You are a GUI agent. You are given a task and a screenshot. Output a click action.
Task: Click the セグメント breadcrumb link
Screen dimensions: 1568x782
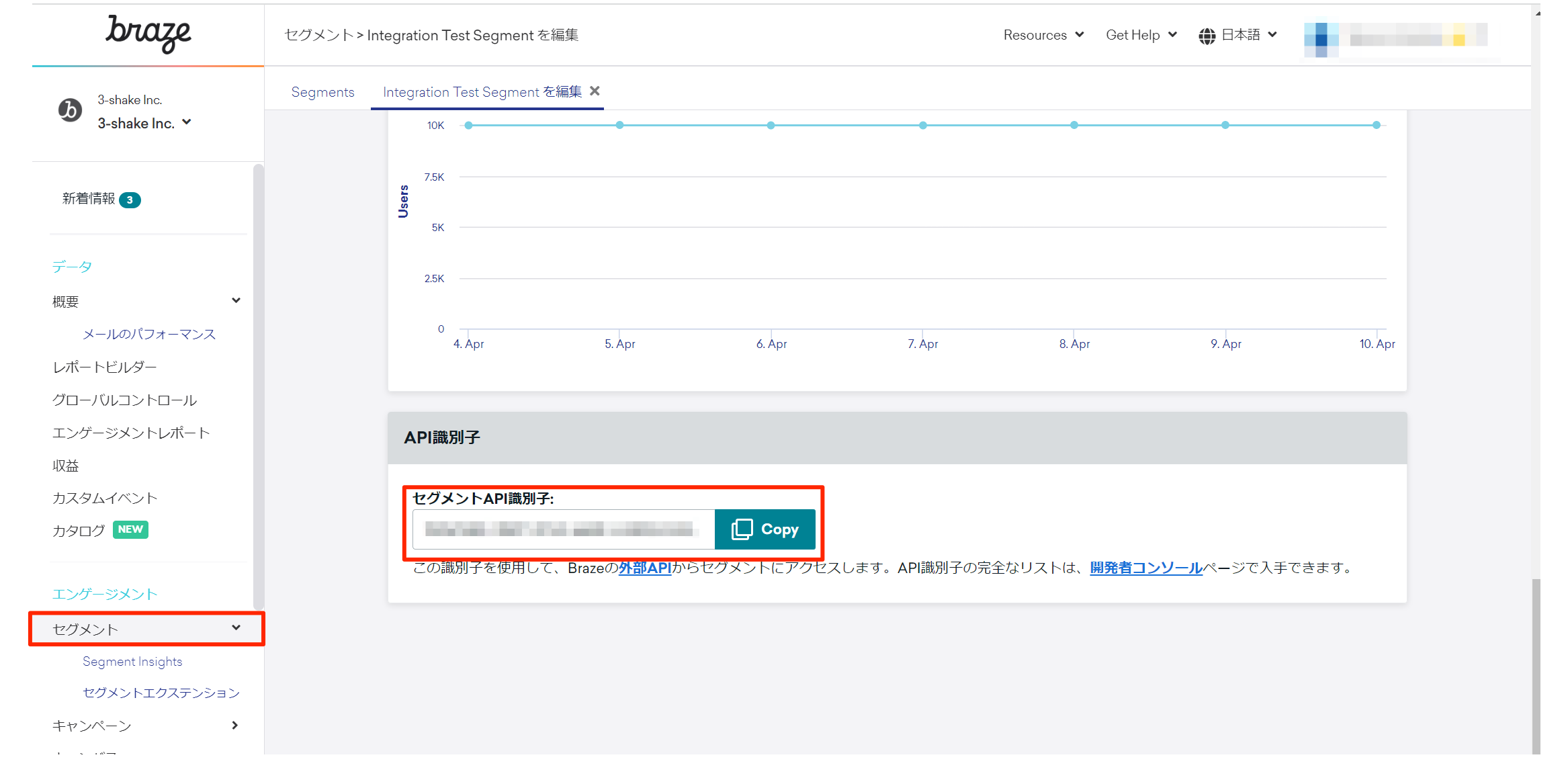pyautogui.click(x=318, y=35)
